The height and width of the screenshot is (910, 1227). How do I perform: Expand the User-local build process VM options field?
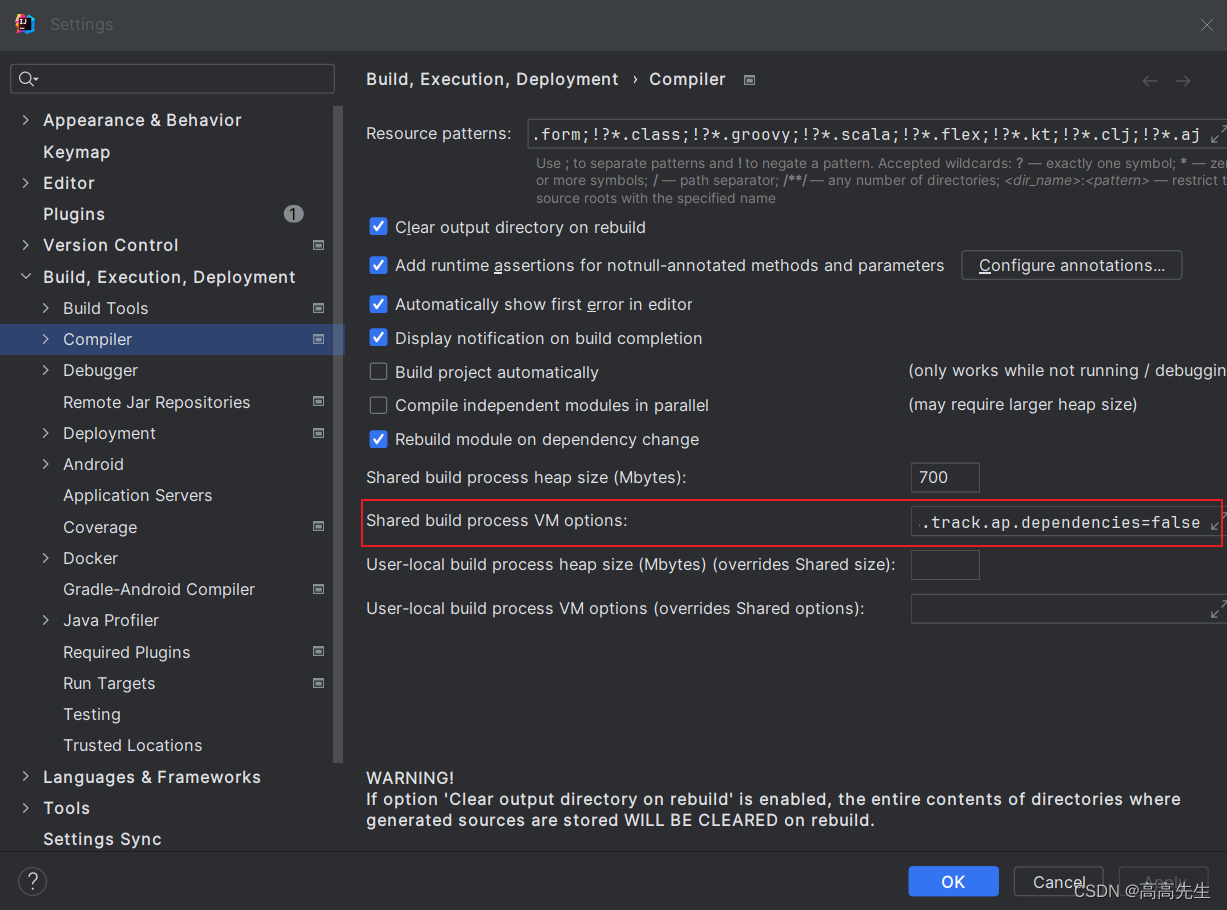click(1218, 608)
